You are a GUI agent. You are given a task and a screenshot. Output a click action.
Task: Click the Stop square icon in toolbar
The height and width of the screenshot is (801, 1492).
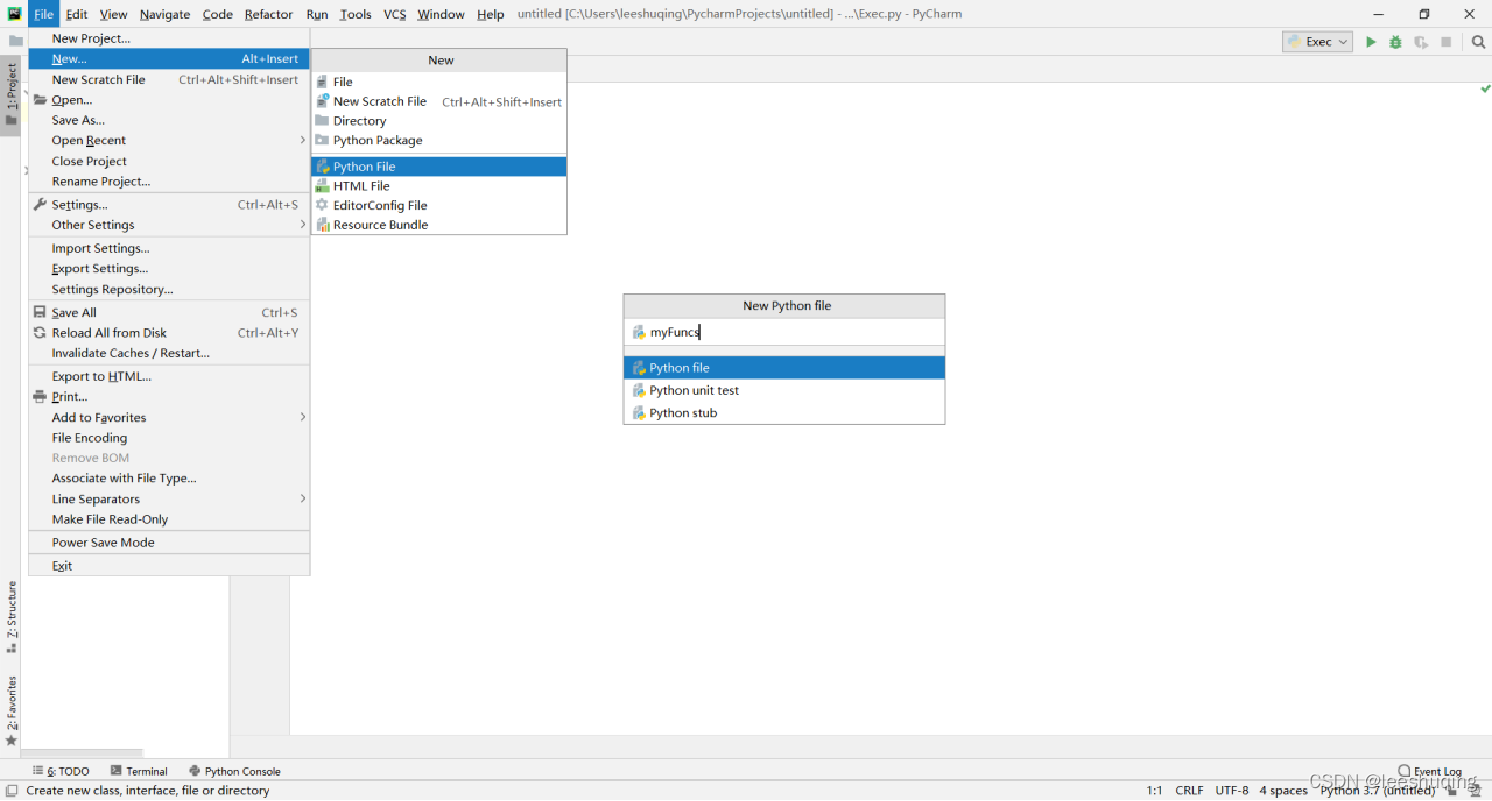[x=1446, y=42]
